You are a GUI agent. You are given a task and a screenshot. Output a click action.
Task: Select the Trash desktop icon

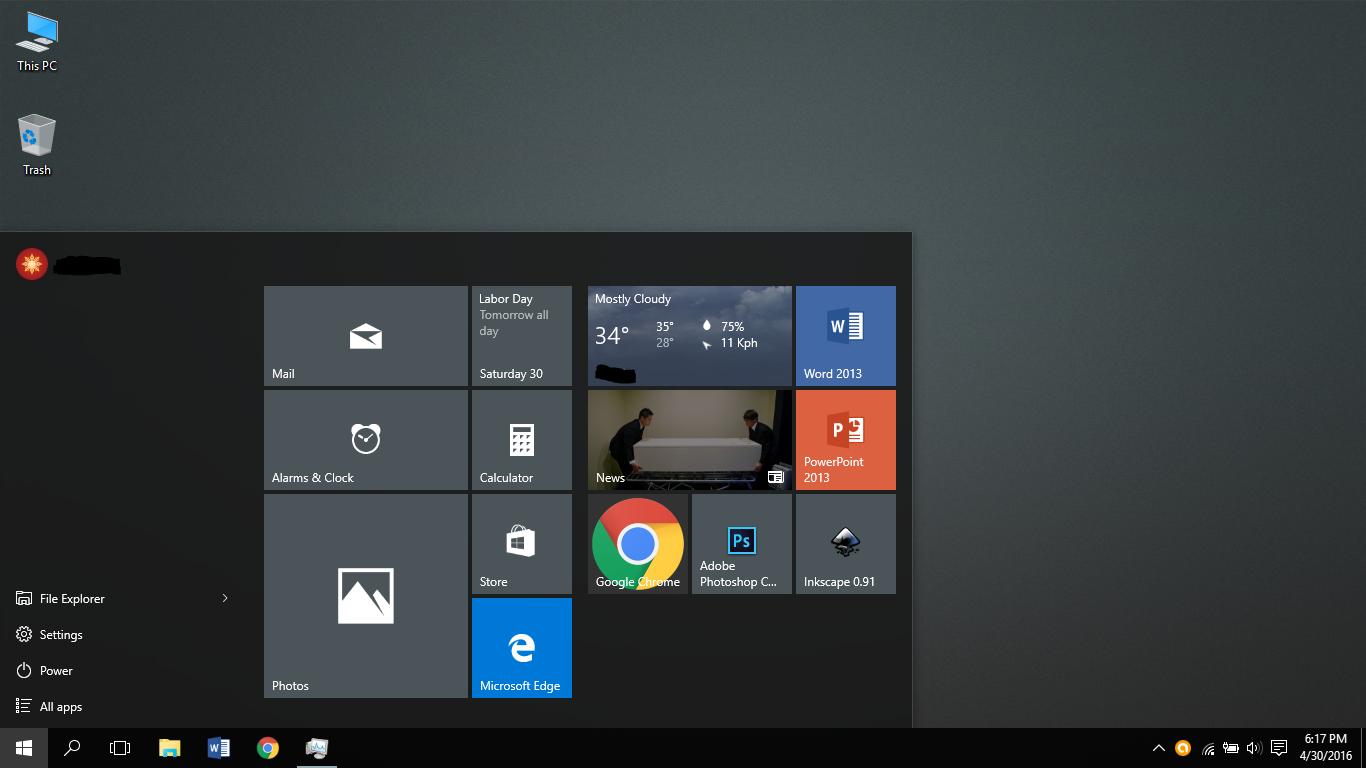click(37, 146)
